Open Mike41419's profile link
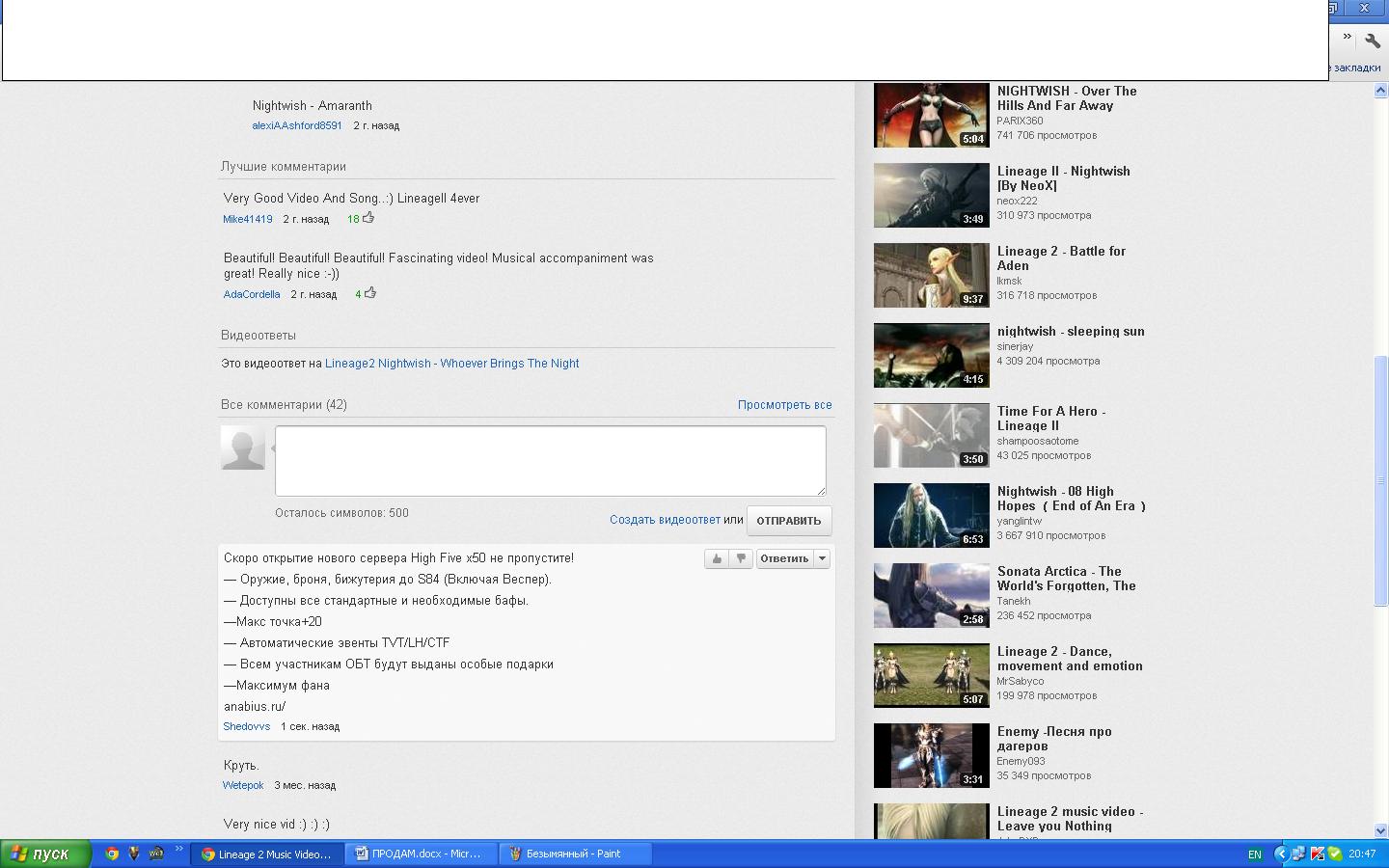The image size is (1389, 868). (x=248, y=219)
